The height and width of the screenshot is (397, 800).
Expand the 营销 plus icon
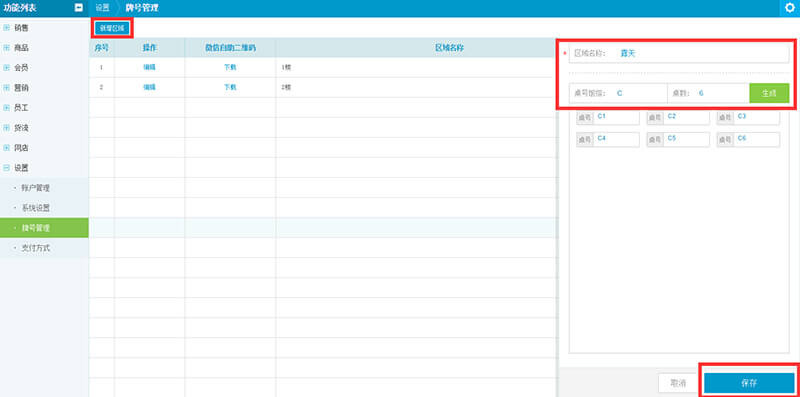pos(7,88)
